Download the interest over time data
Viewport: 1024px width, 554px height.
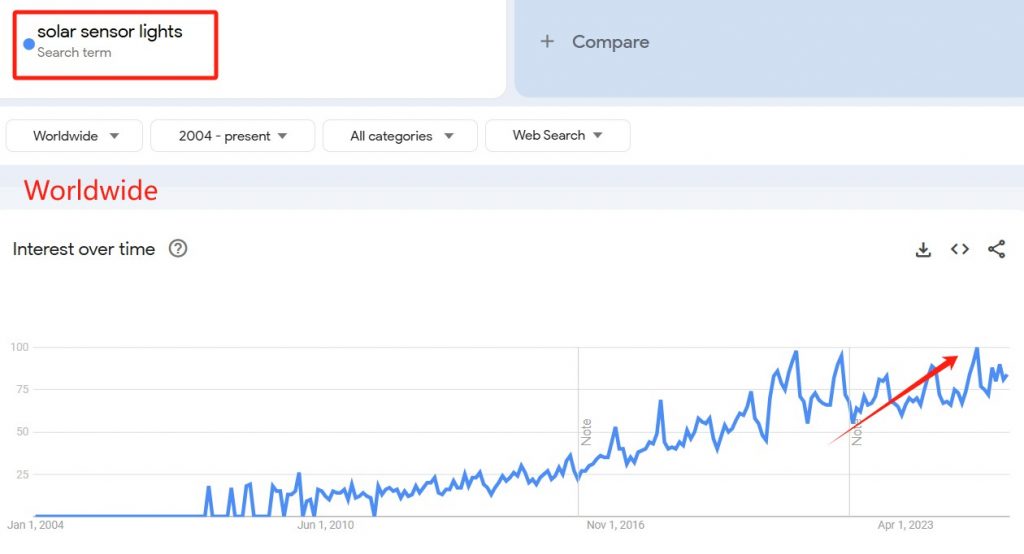[923, 250]
